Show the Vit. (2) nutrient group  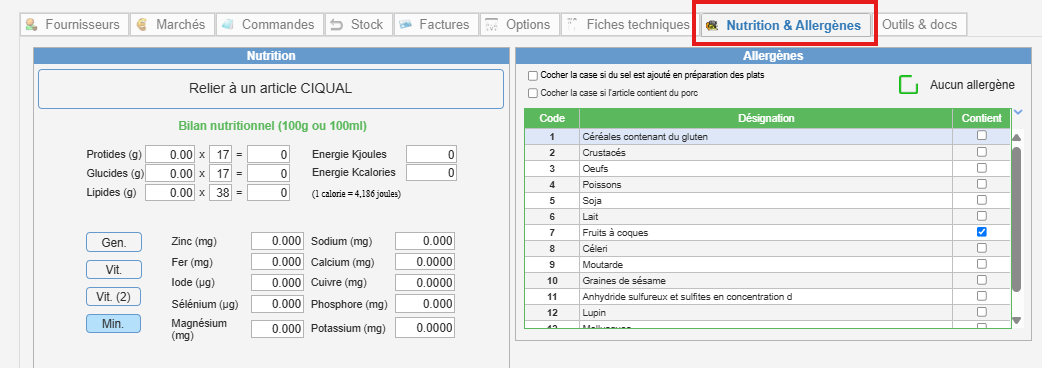click(x=114, y=296)
